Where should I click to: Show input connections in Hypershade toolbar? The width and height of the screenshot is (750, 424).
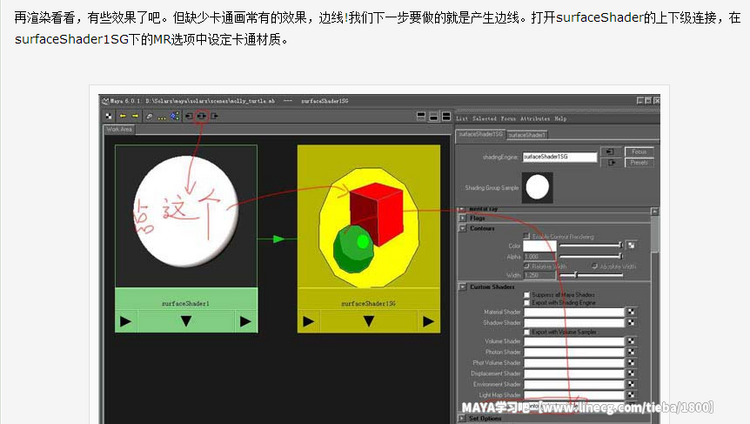coord(189,116)
